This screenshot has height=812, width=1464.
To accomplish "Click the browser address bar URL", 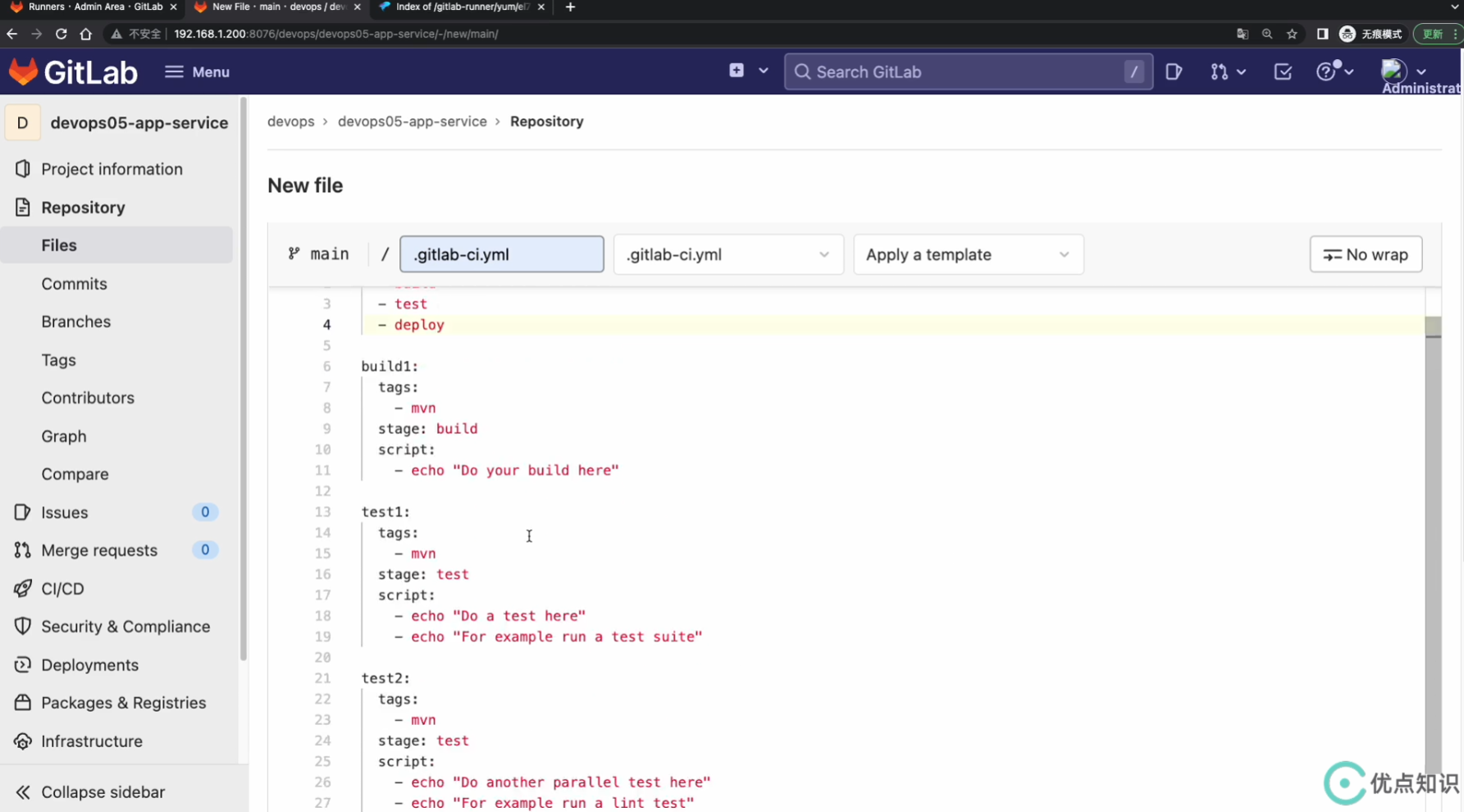I will pos(336,34).
